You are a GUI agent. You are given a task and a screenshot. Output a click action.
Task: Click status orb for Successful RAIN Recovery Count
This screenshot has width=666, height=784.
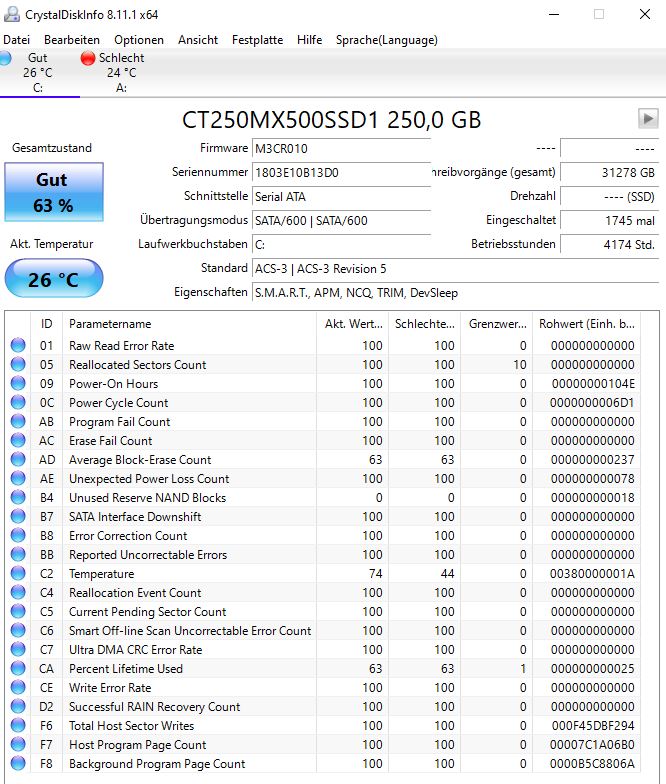pos(18,706)
